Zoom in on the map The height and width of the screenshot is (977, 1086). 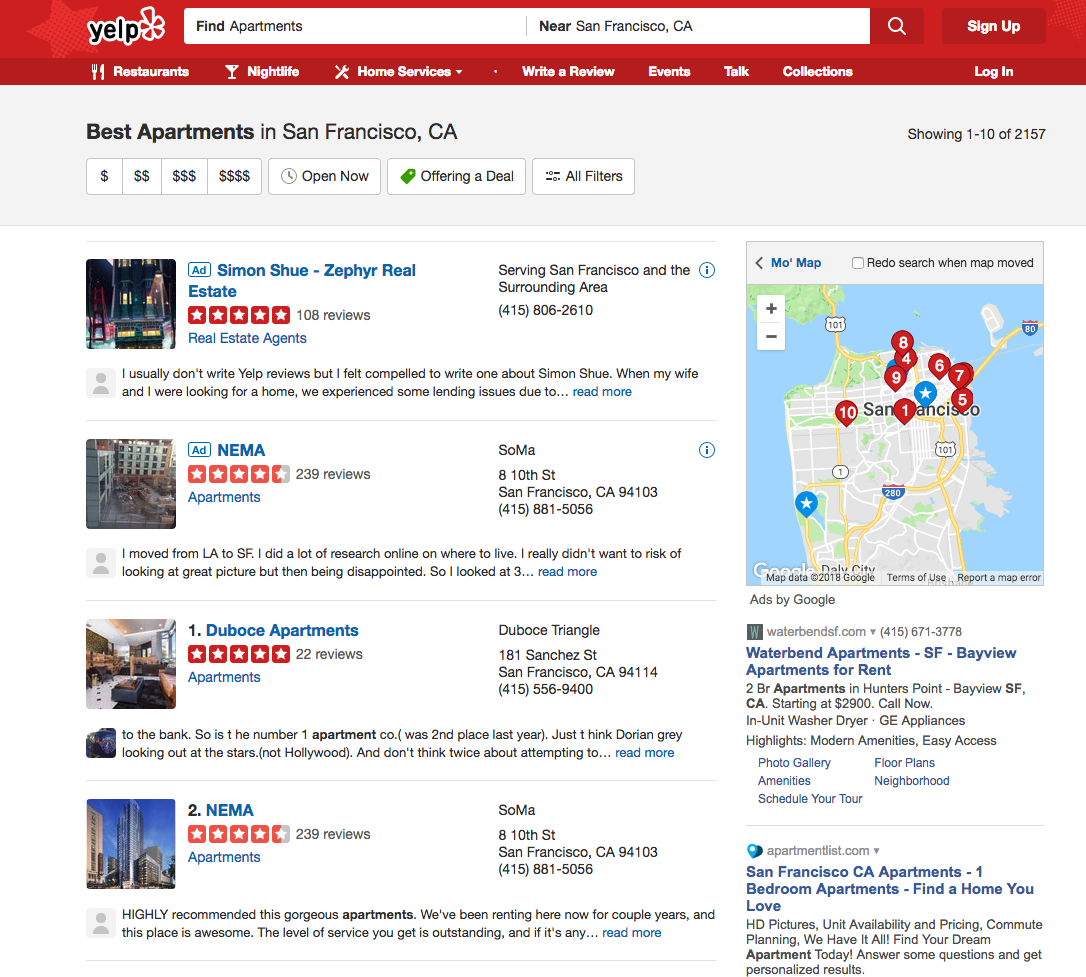[x=771, y=309]
